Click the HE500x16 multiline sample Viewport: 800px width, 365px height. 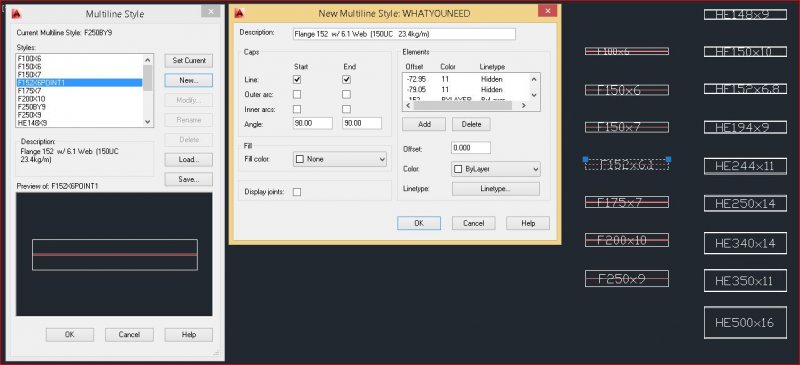(745, 322)
